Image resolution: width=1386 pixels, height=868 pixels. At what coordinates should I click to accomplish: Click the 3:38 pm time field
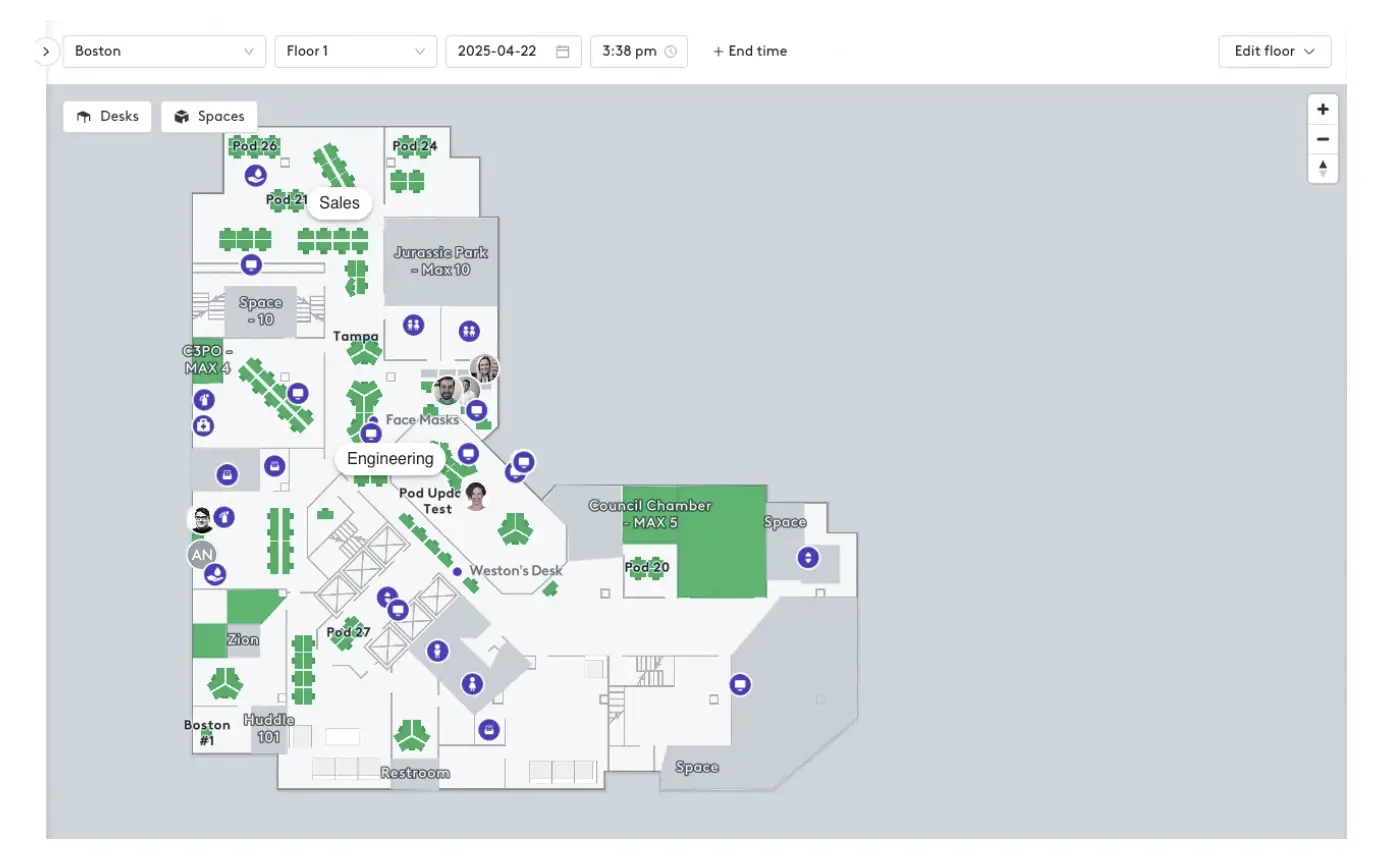[x=639, y=51]
